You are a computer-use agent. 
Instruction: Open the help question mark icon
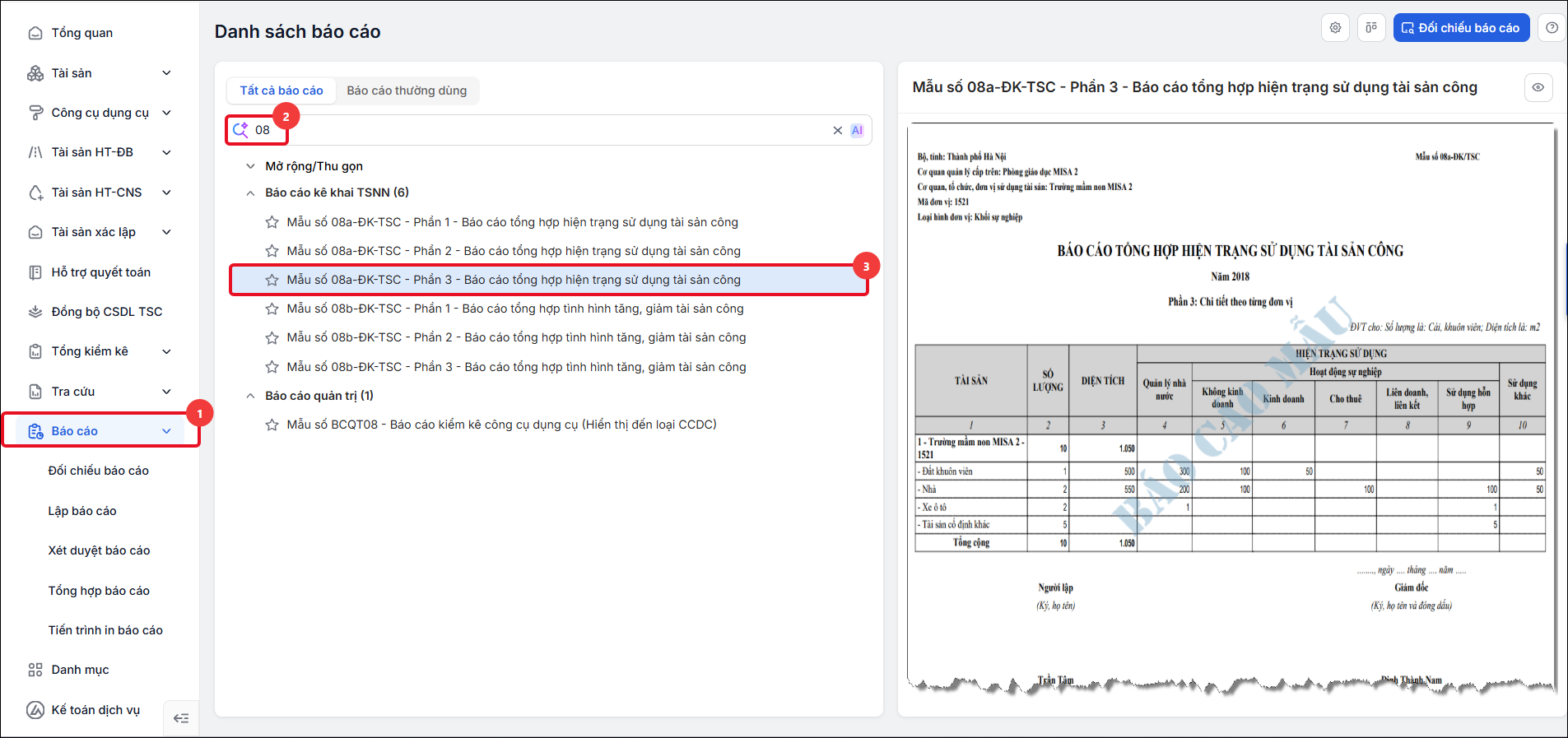pyautogui.click(x=1552, y=28)
